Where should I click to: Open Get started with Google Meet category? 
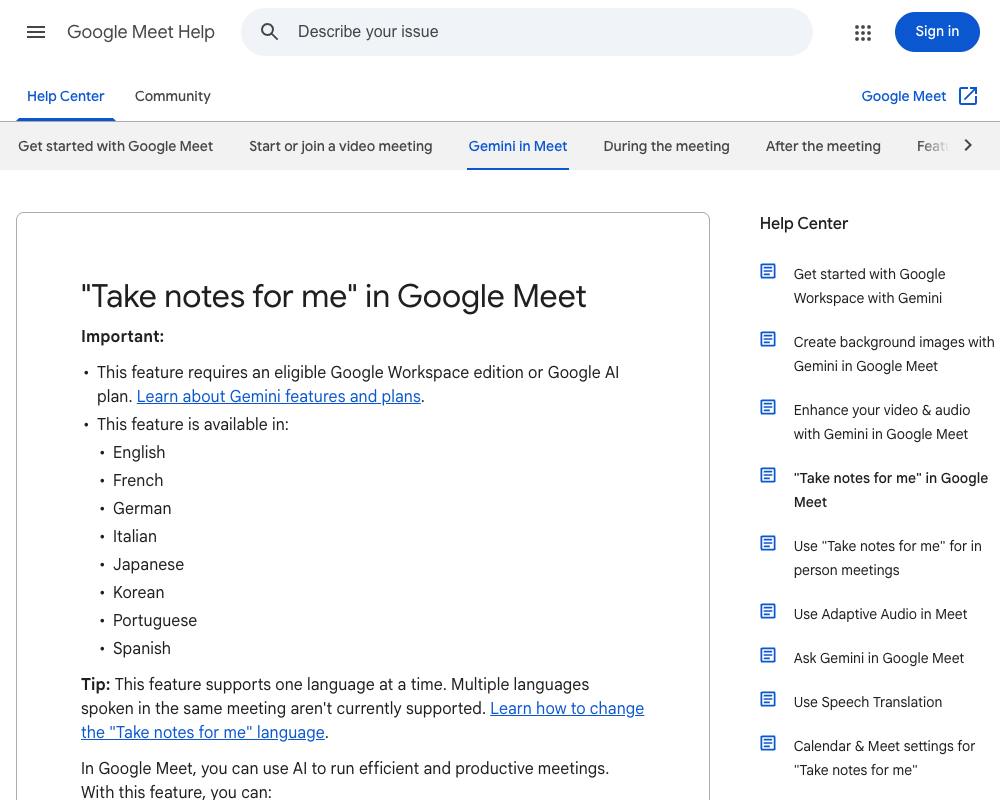(x=115, y=146)
